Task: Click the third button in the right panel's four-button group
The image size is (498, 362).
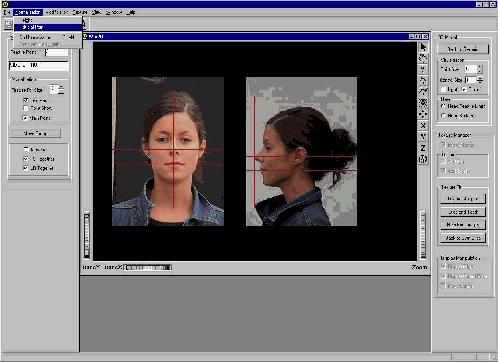Action: (x=463, y=225)
